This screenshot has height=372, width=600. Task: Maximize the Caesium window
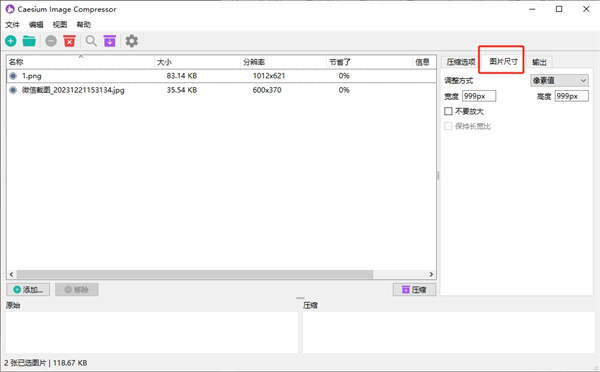point(559,9)
